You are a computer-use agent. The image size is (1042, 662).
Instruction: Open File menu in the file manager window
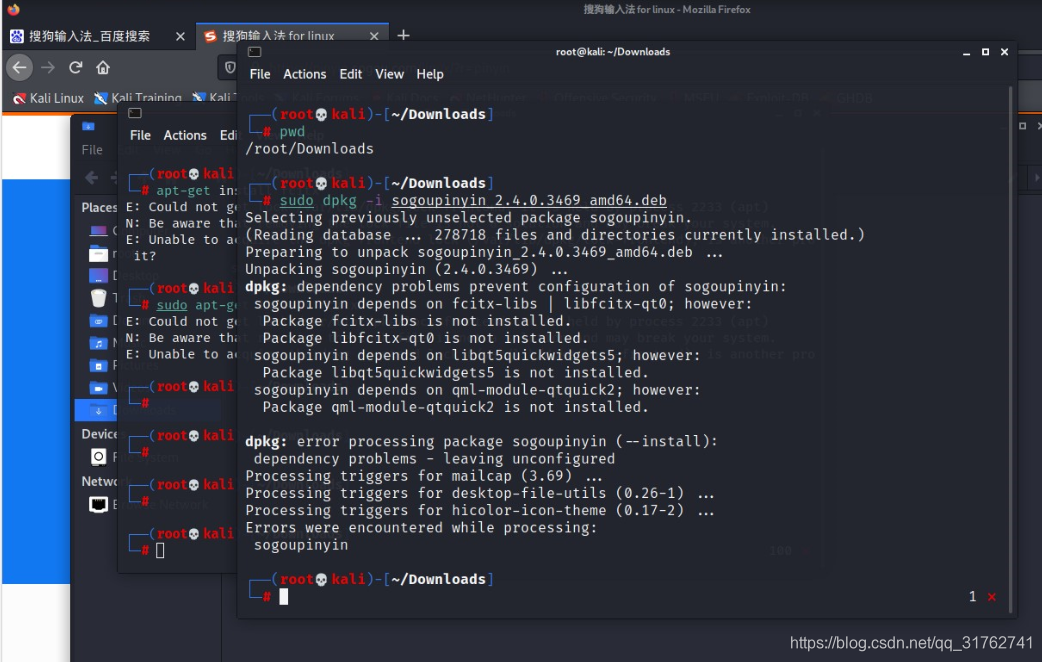pyautogui.click(x=92, y=150)
